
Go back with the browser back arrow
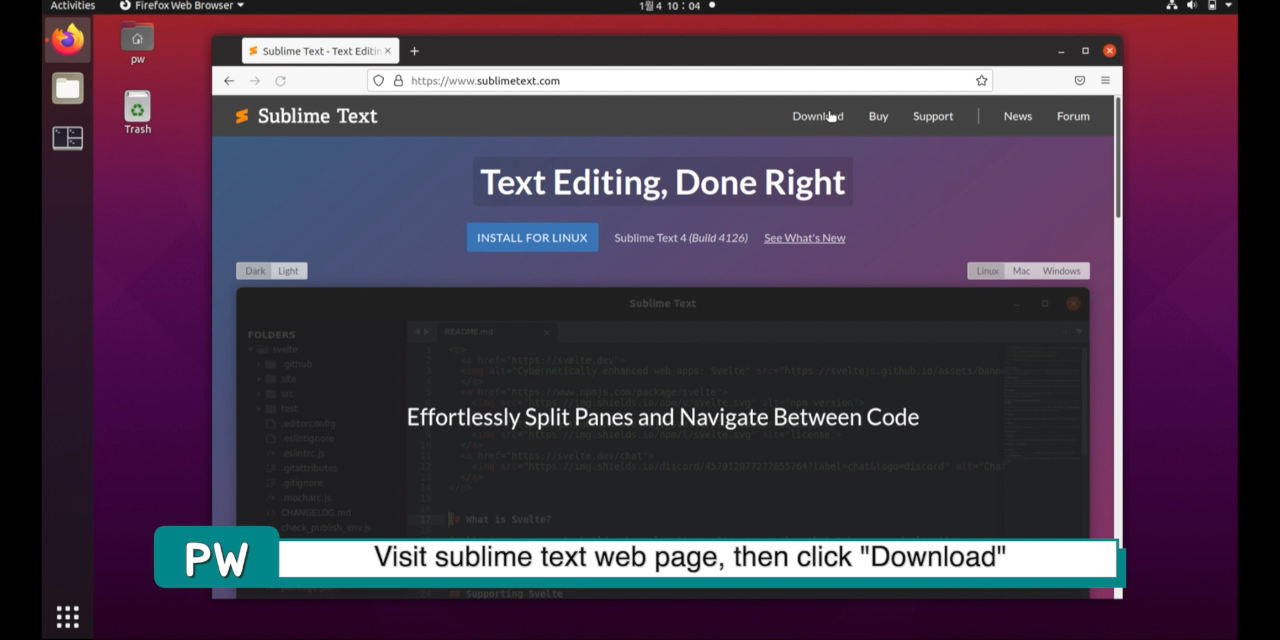pos(229,81)
